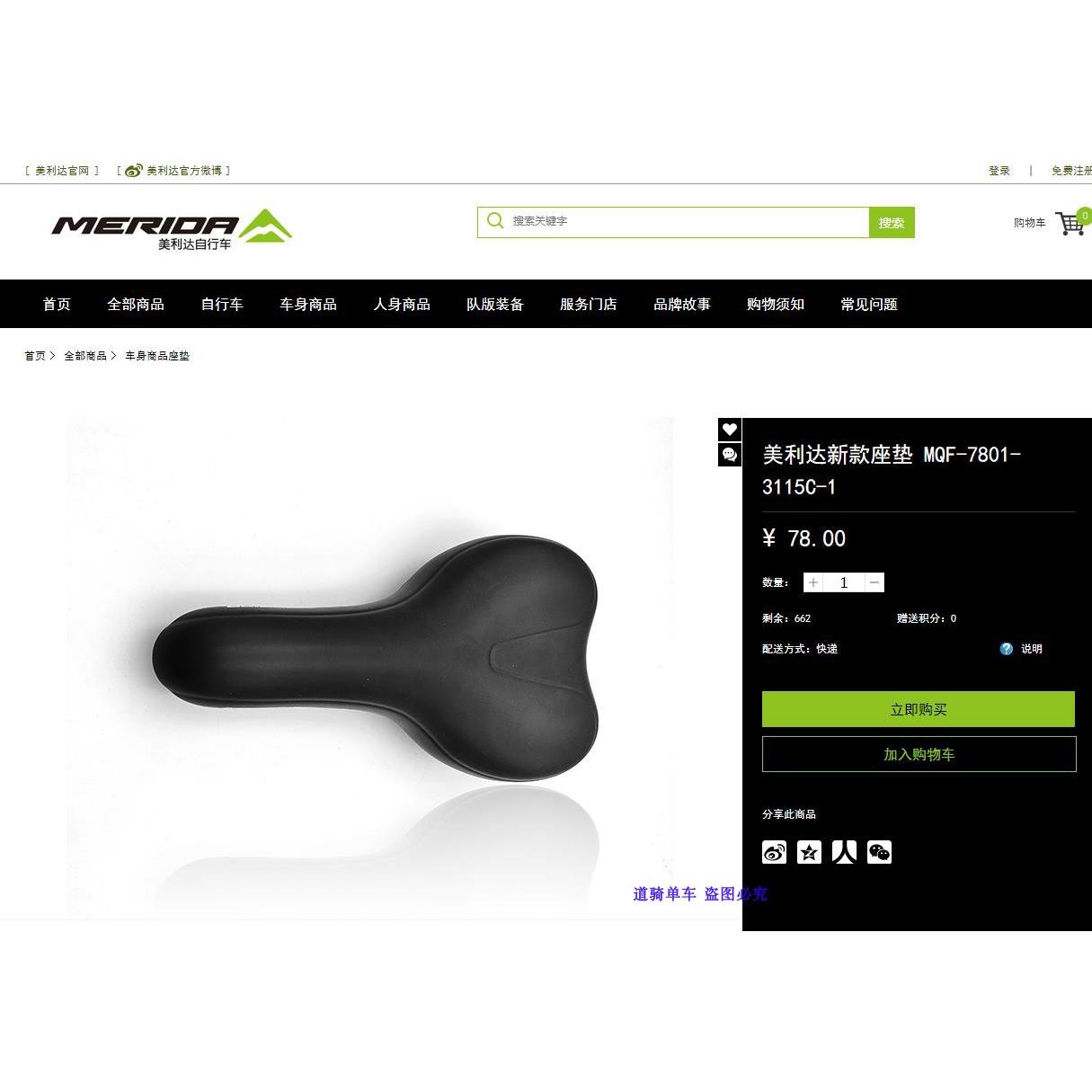Click the Merida logo
This screenshot has height=1092, width=1092.
click(172, 230)
